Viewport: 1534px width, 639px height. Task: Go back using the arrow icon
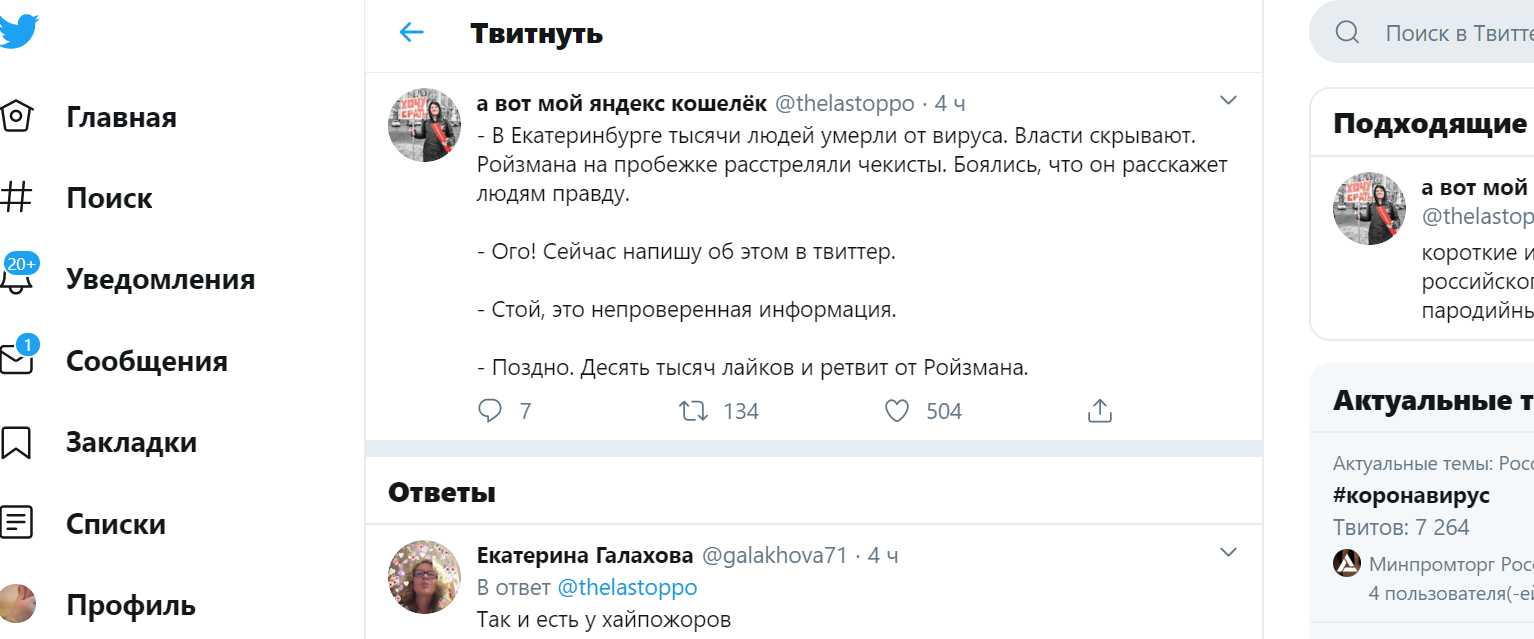tap(412, 33)
